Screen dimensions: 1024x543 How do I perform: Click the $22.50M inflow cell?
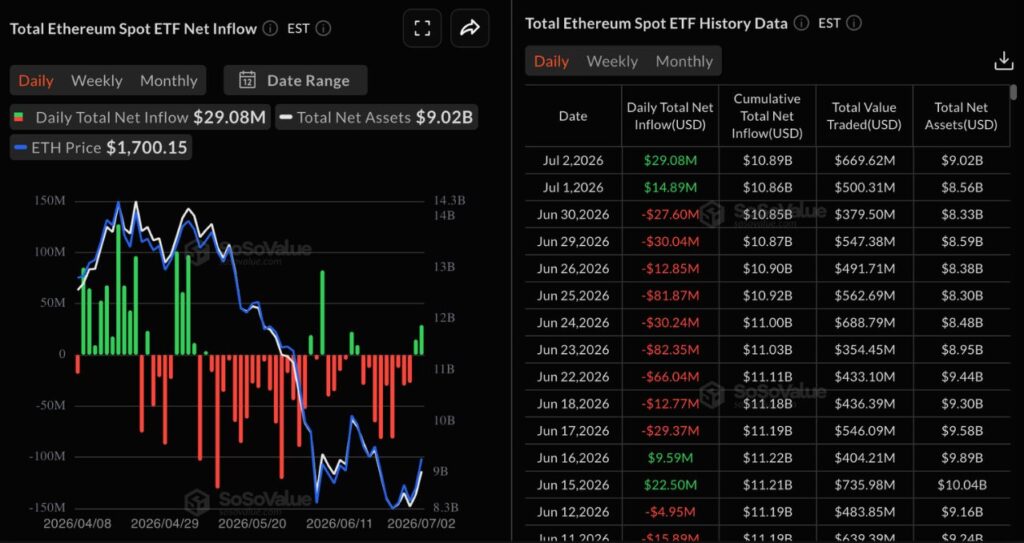[670, 485]
